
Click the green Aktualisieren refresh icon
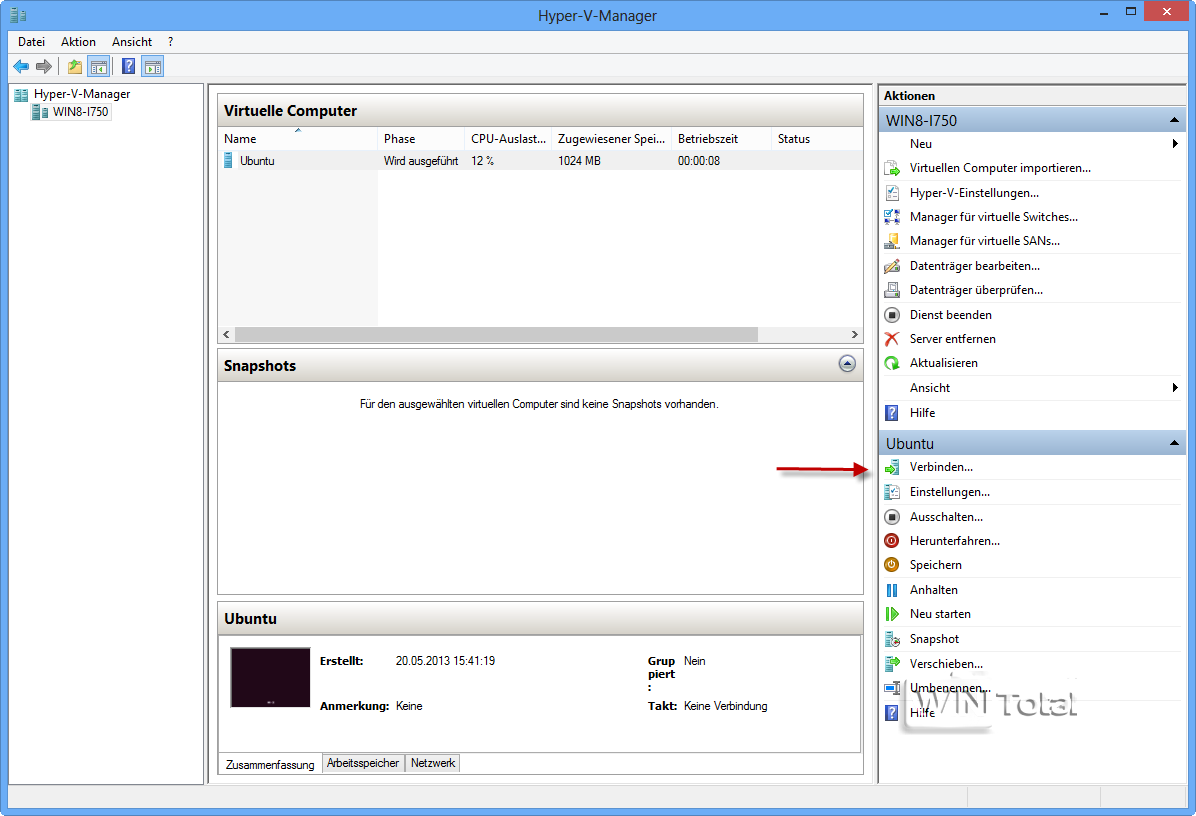[x=892, y=363]
